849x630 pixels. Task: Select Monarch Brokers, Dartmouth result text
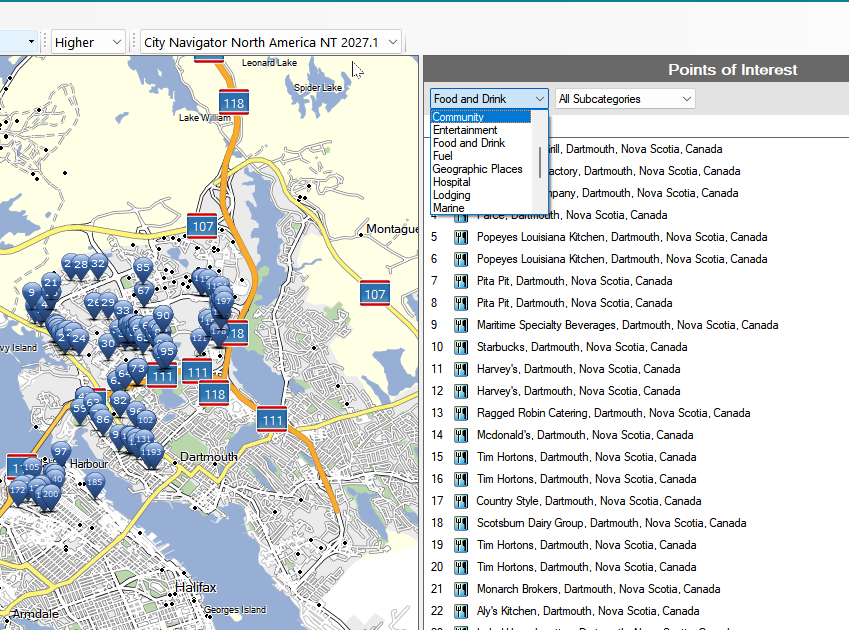pyautogui.click(x=598, y=589)
